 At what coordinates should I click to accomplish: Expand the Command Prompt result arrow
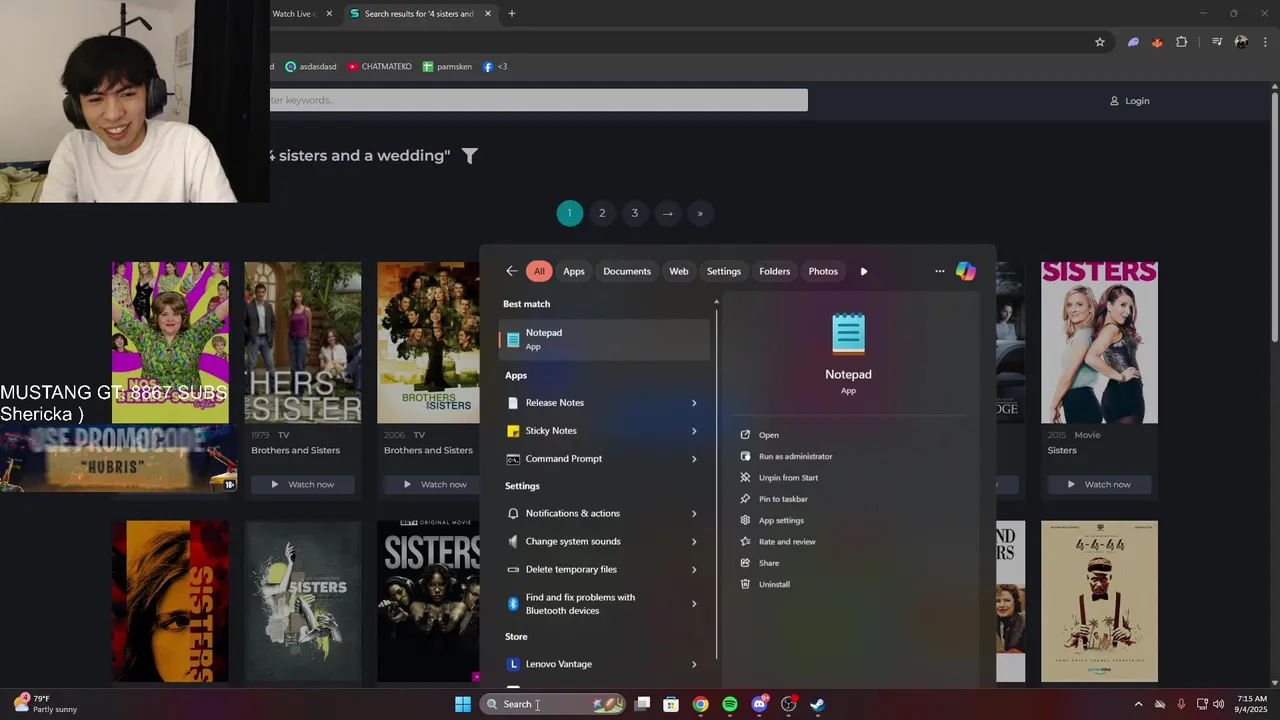[x=694, y=459]
